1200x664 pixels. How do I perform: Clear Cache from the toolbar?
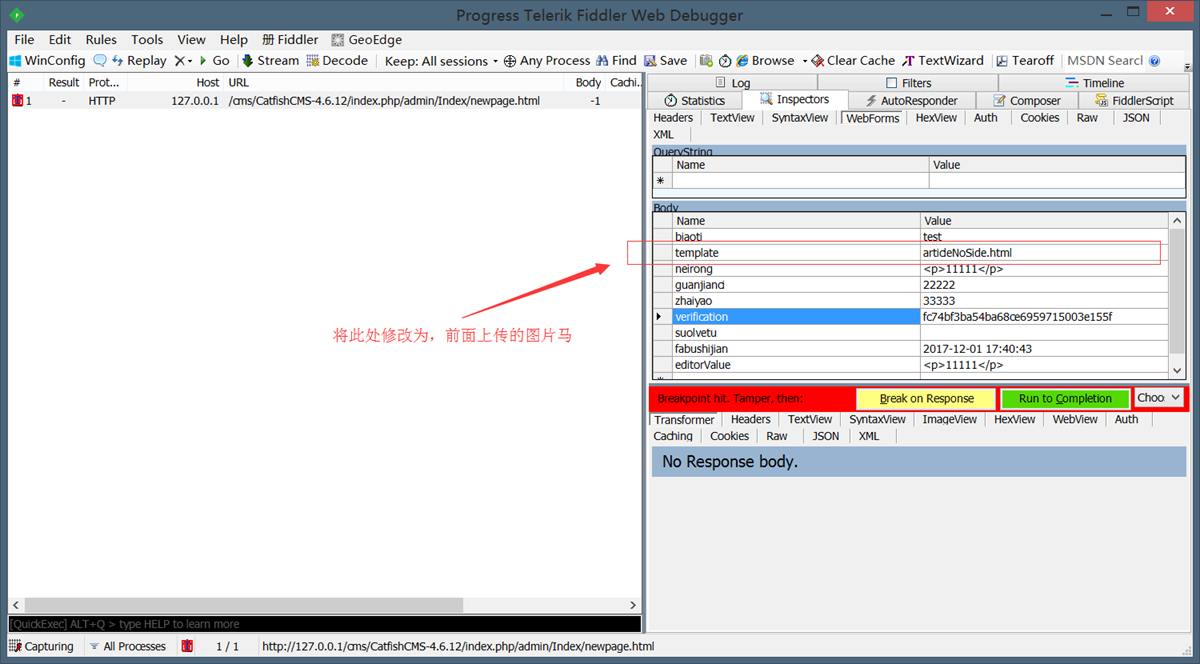coord(853,60)
